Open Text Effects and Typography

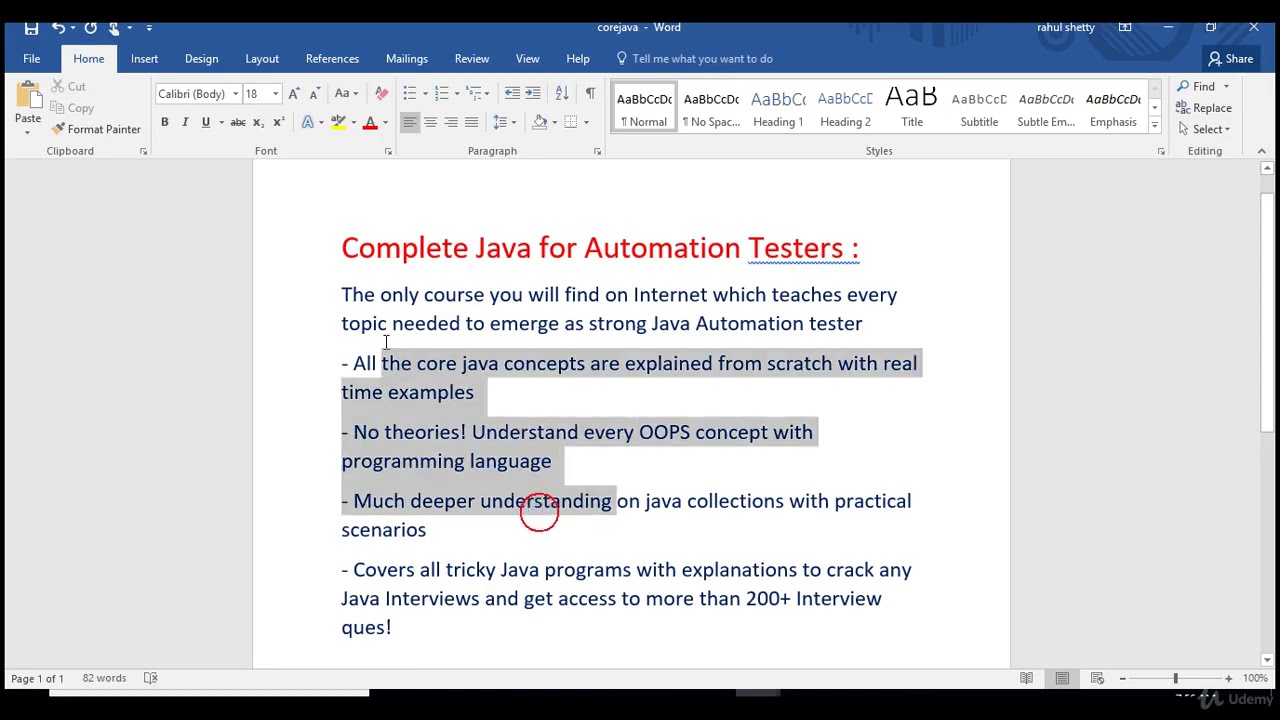pyautogui.click(x=308, y=122)
